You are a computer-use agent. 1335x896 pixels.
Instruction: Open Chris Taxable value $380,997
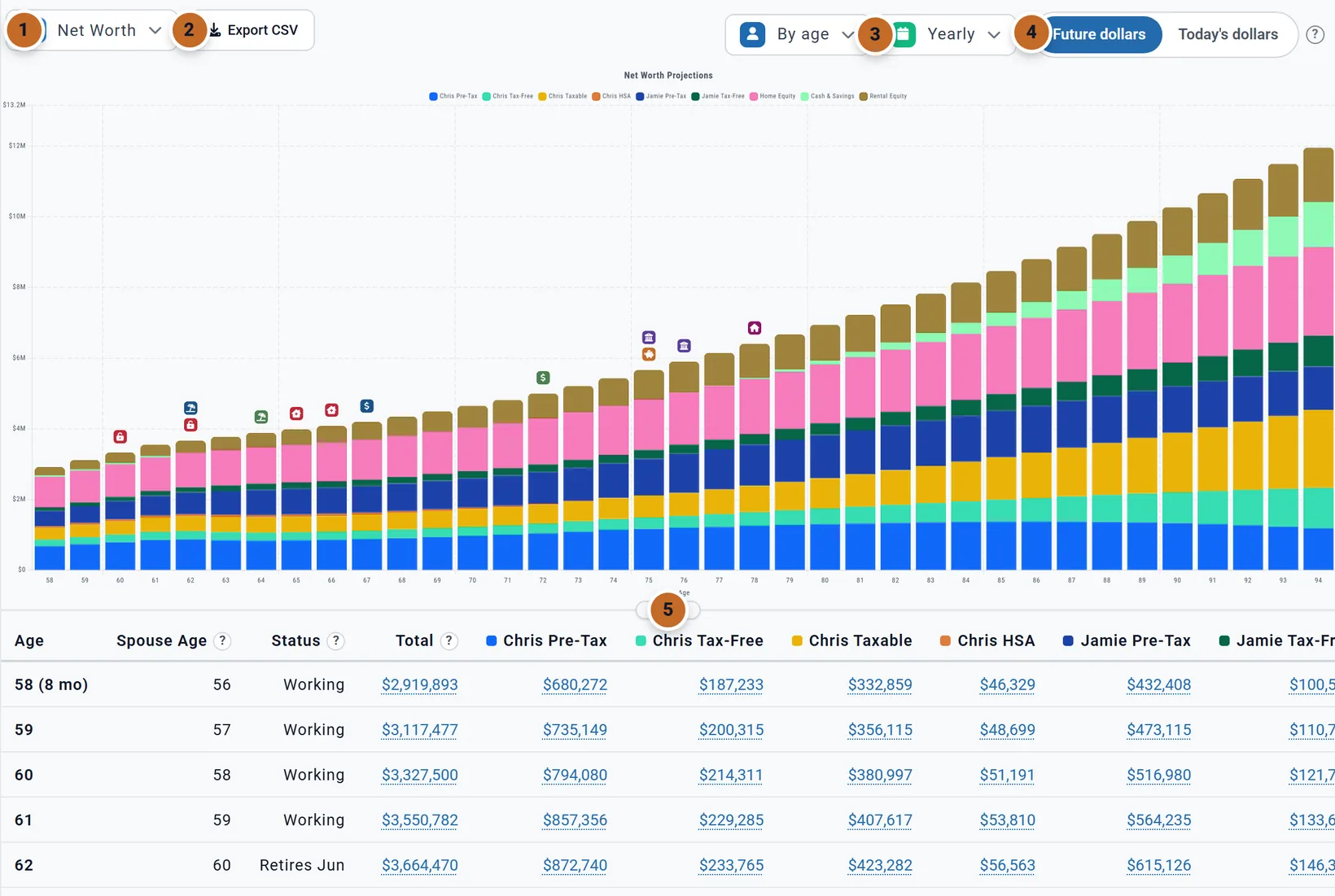pos(879,775)
